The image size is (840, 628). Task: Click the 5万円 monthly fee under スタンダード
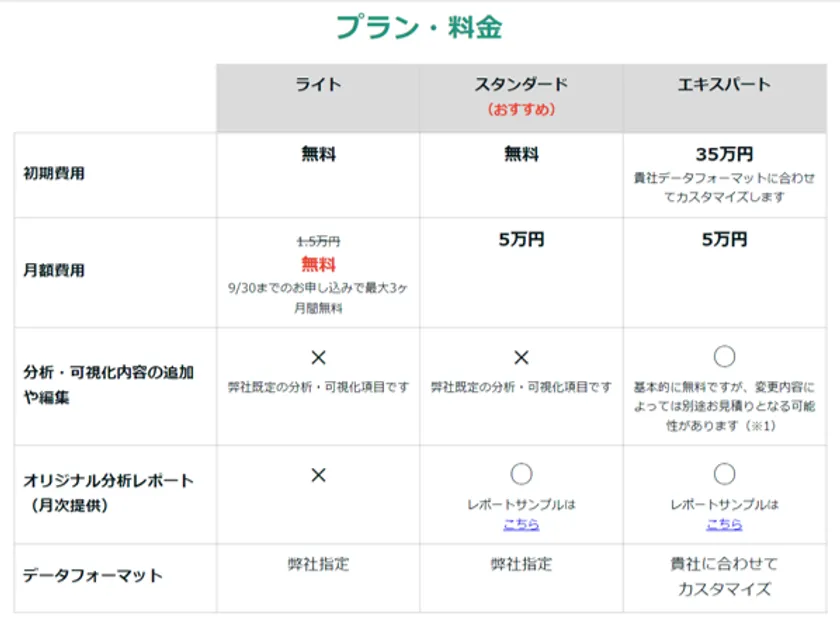[x=521, y=240]
